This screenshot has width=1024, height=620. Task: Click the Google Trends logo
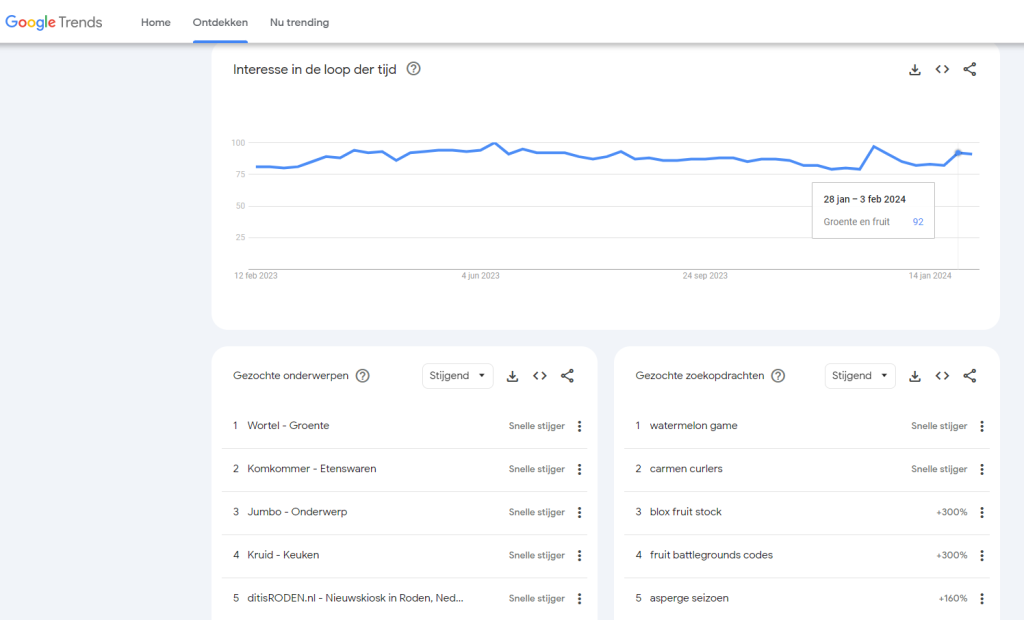coord(54,22)
